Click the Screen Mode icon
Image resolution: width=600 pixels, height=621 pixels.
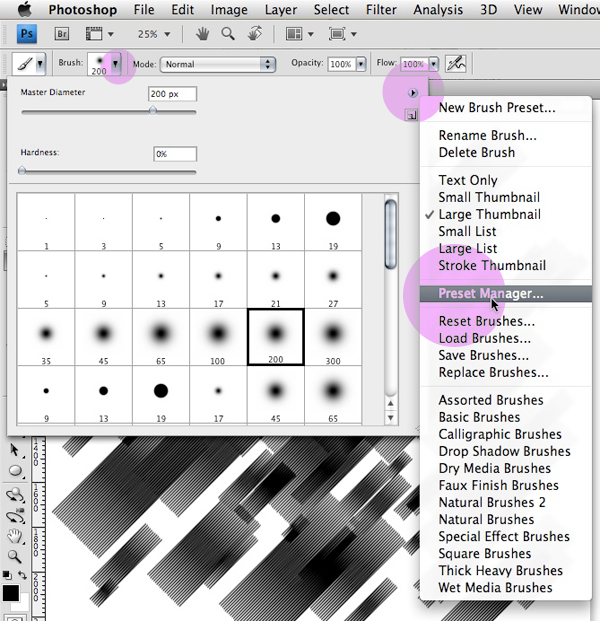point(337,34)
